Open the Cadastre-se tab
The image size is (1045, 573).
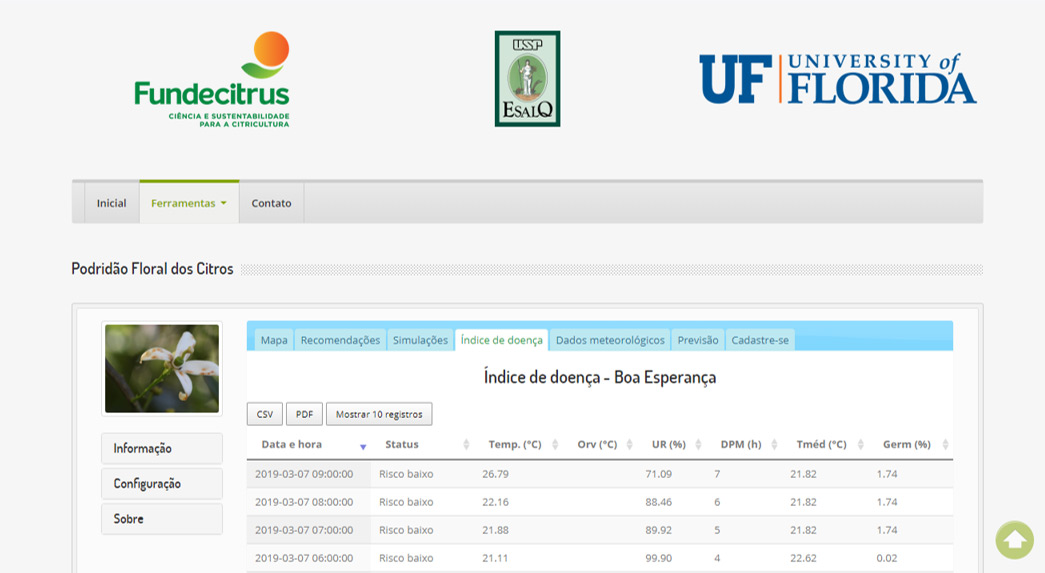tap(760, 340)
